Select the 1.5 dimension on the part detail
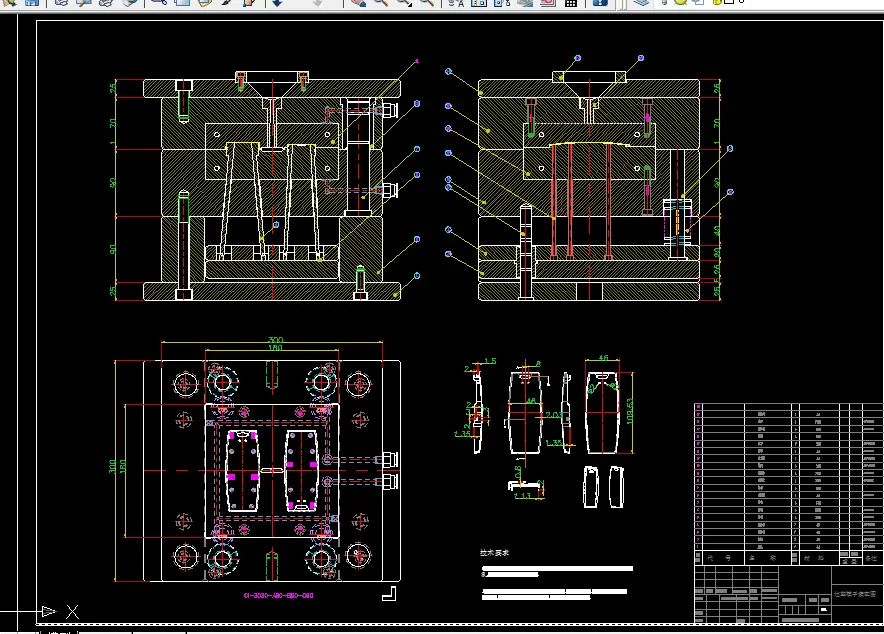This screenshot has width=884, height=634. (x=490, y=361)
